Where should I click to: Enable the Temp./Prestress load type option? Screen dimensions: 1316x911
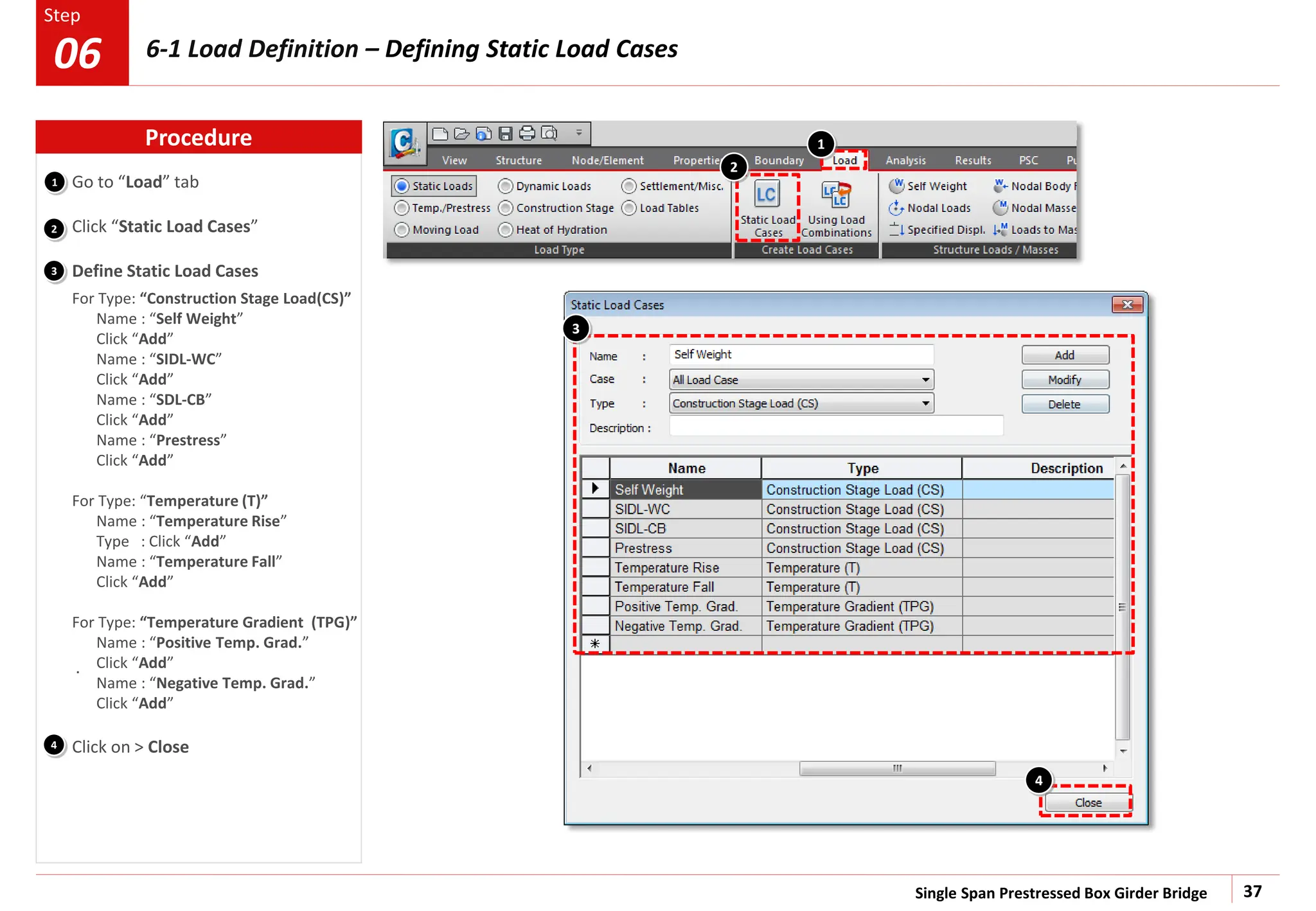click(x=402, y=208)
